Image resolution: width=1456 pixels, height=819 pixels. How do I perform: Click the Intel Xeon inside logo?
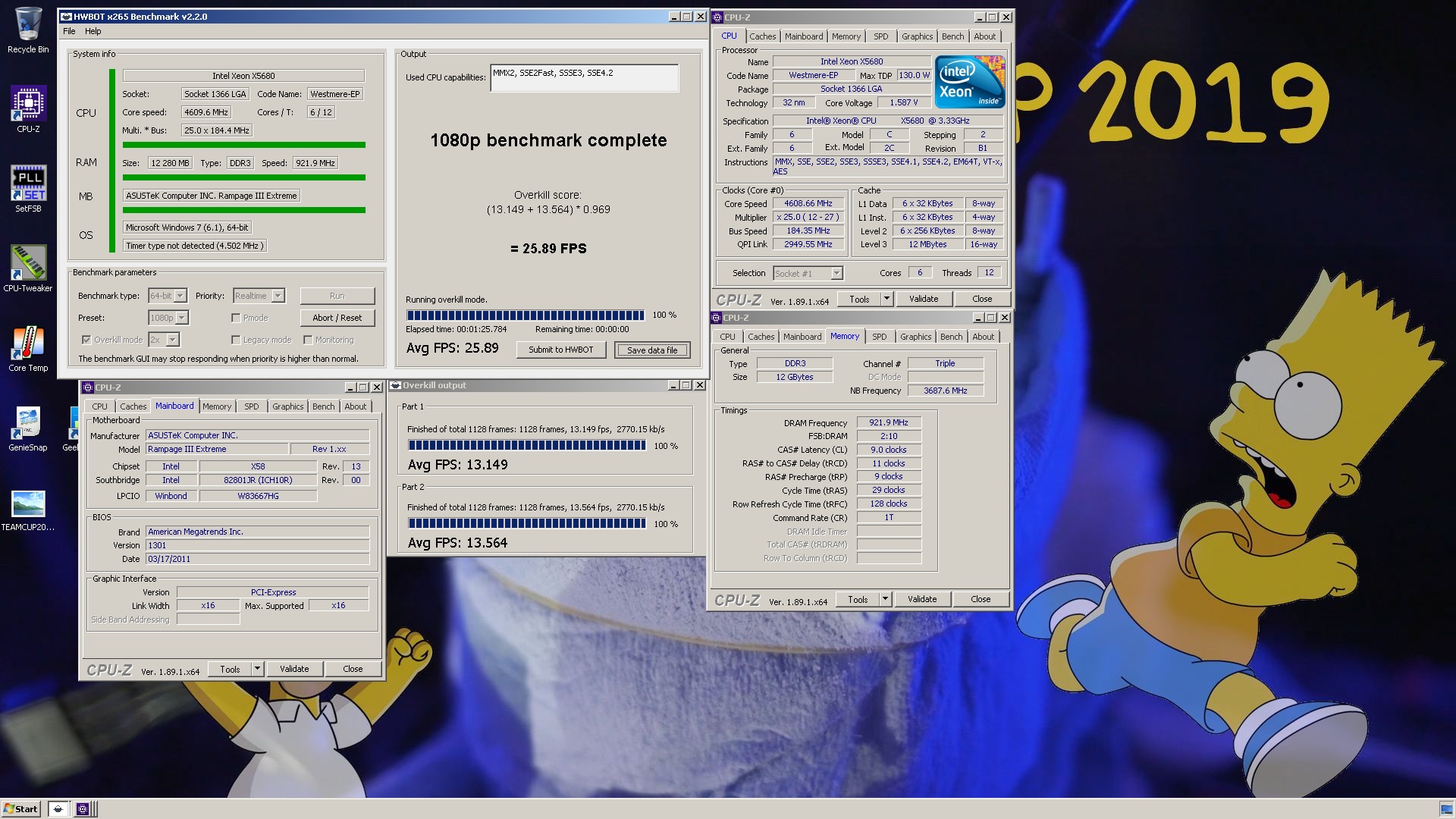pos(970,81)
